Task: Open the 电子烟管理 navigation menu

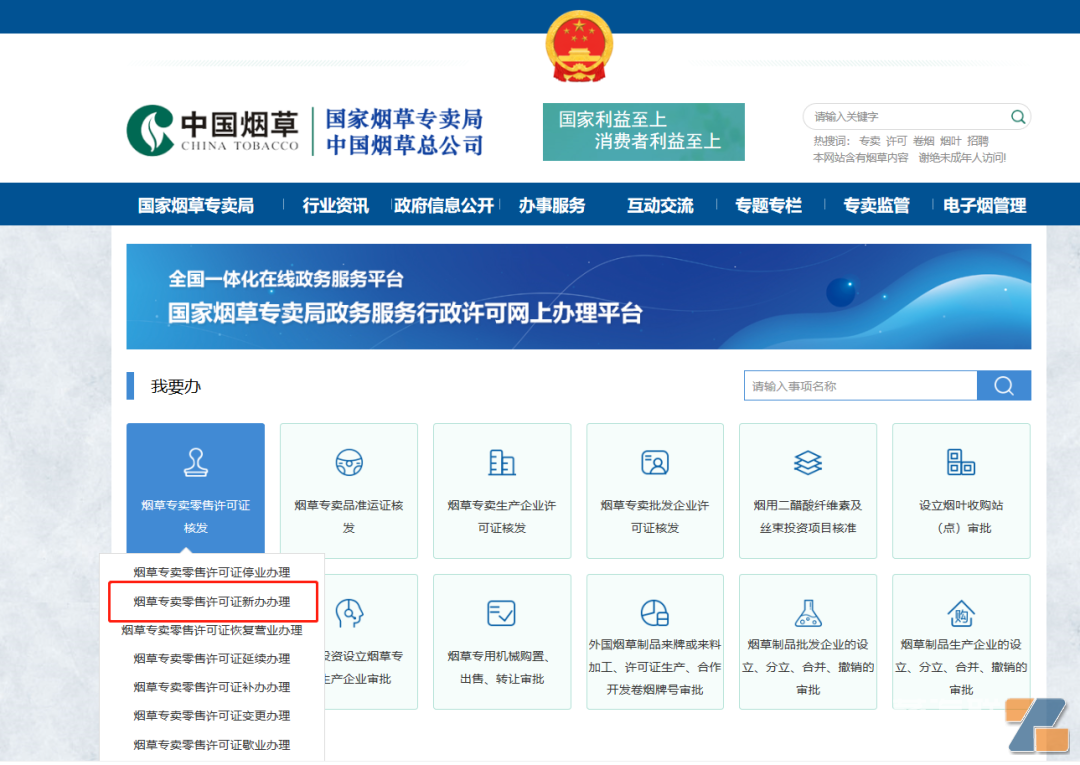Action: click(984, 206)
